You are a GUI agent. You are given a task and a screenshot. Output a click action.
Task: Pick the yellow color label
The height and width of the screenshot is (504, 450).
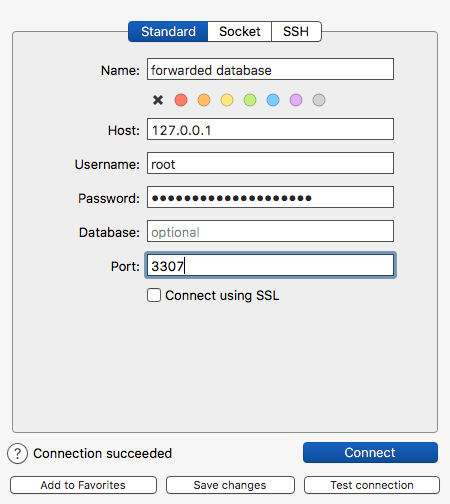(x=227, y=100)
